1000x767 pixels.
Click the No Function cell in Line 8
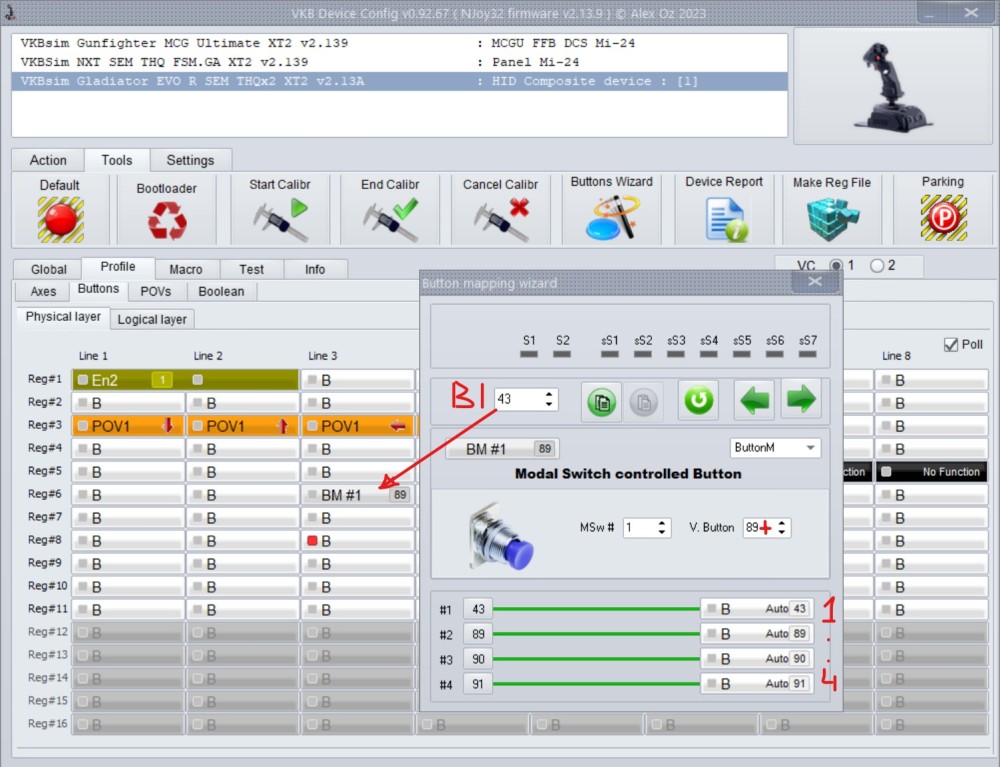931,472
